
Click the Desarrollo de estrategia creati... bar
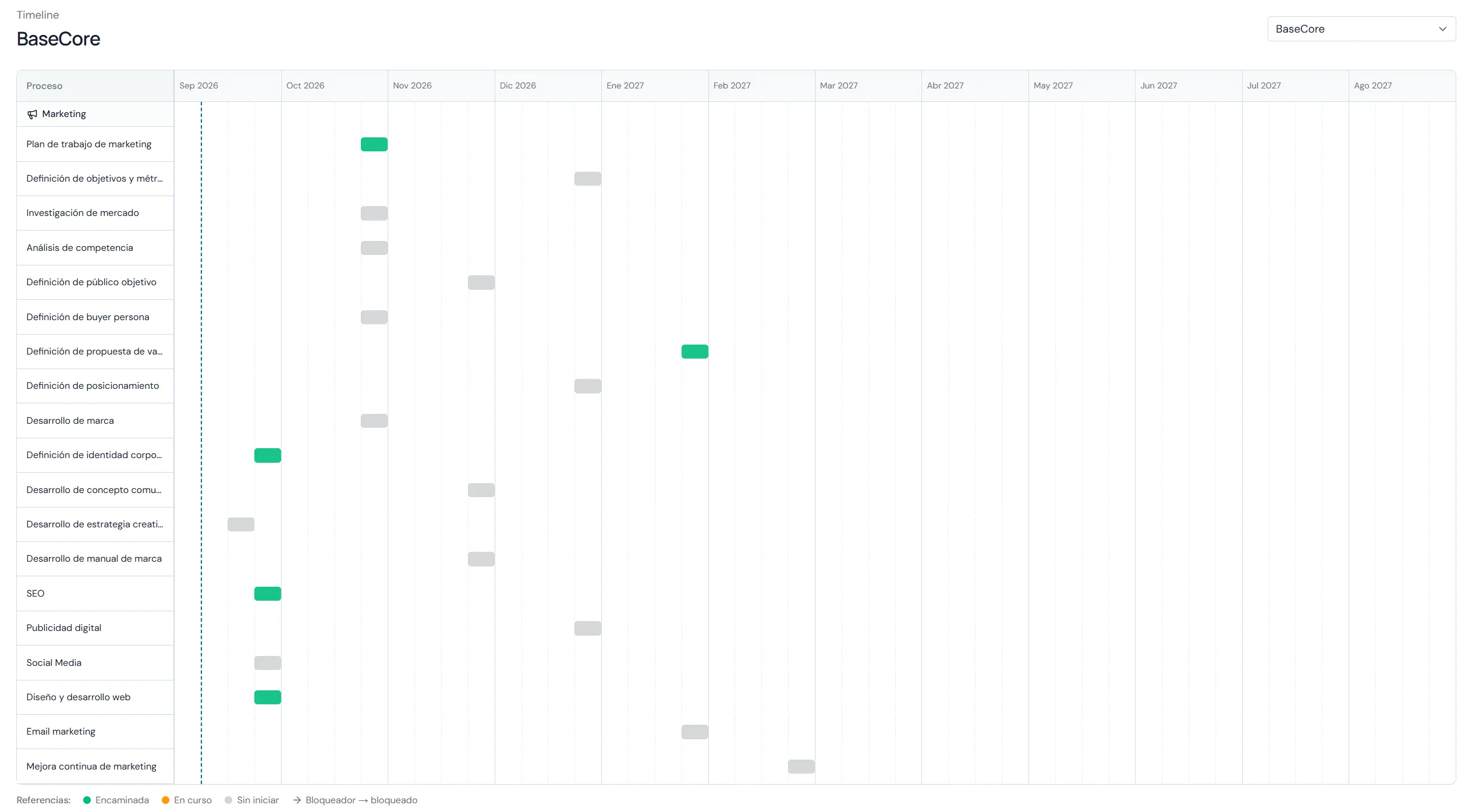click(241, 524)
